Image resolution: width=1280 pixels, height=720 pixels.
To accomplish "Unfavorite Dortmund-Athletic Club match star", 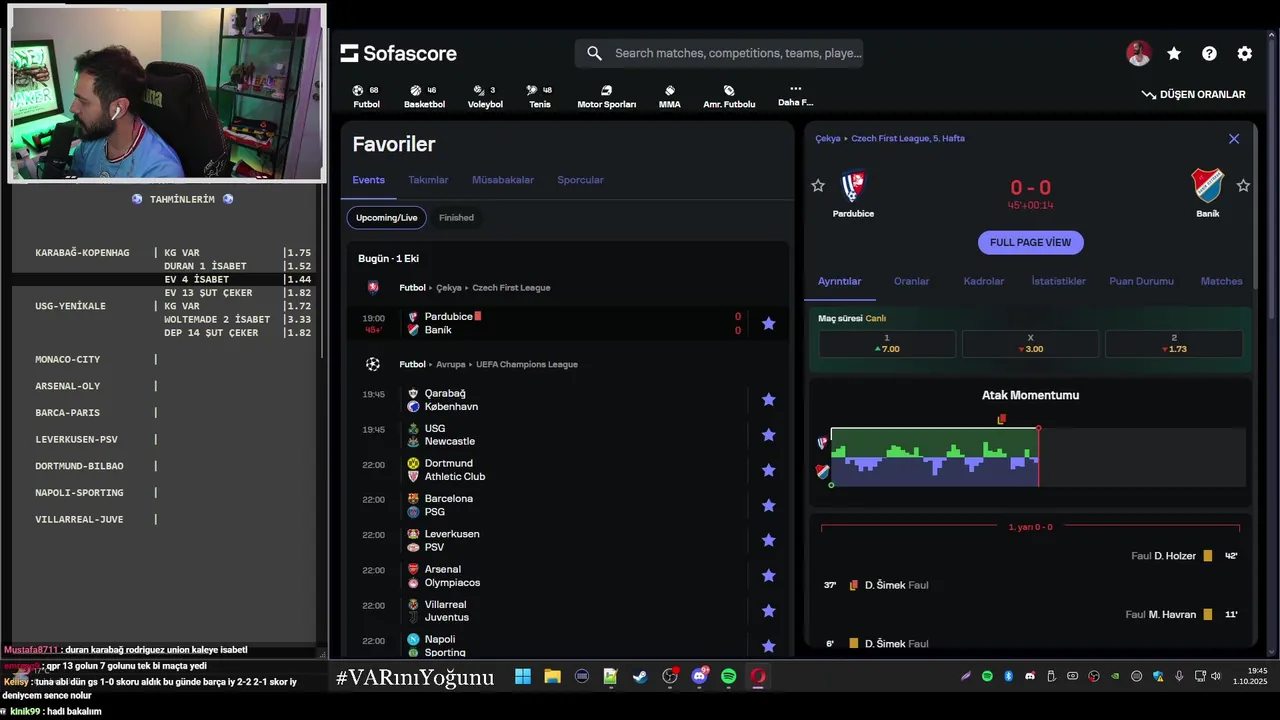I will pyautogui.click(x=769, y=470).
